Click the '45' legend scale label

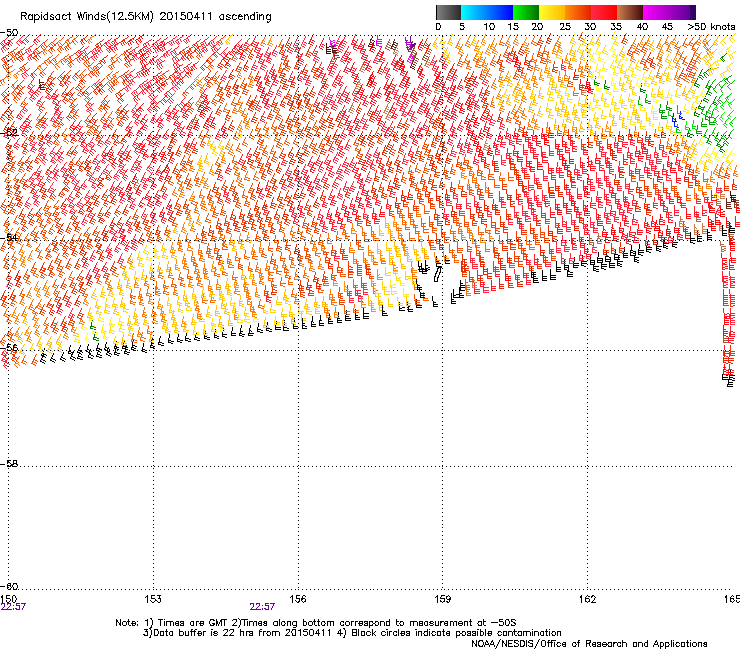click(x=667, y=27)
